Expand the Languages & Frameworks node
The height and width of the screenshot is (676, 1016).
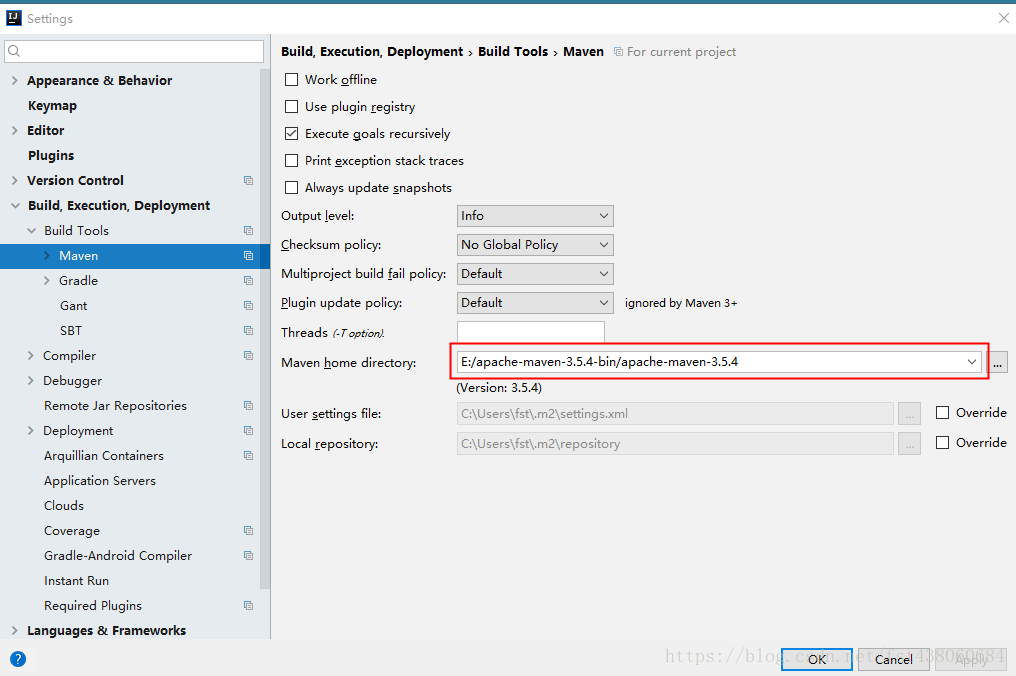(x=14, y=631)
